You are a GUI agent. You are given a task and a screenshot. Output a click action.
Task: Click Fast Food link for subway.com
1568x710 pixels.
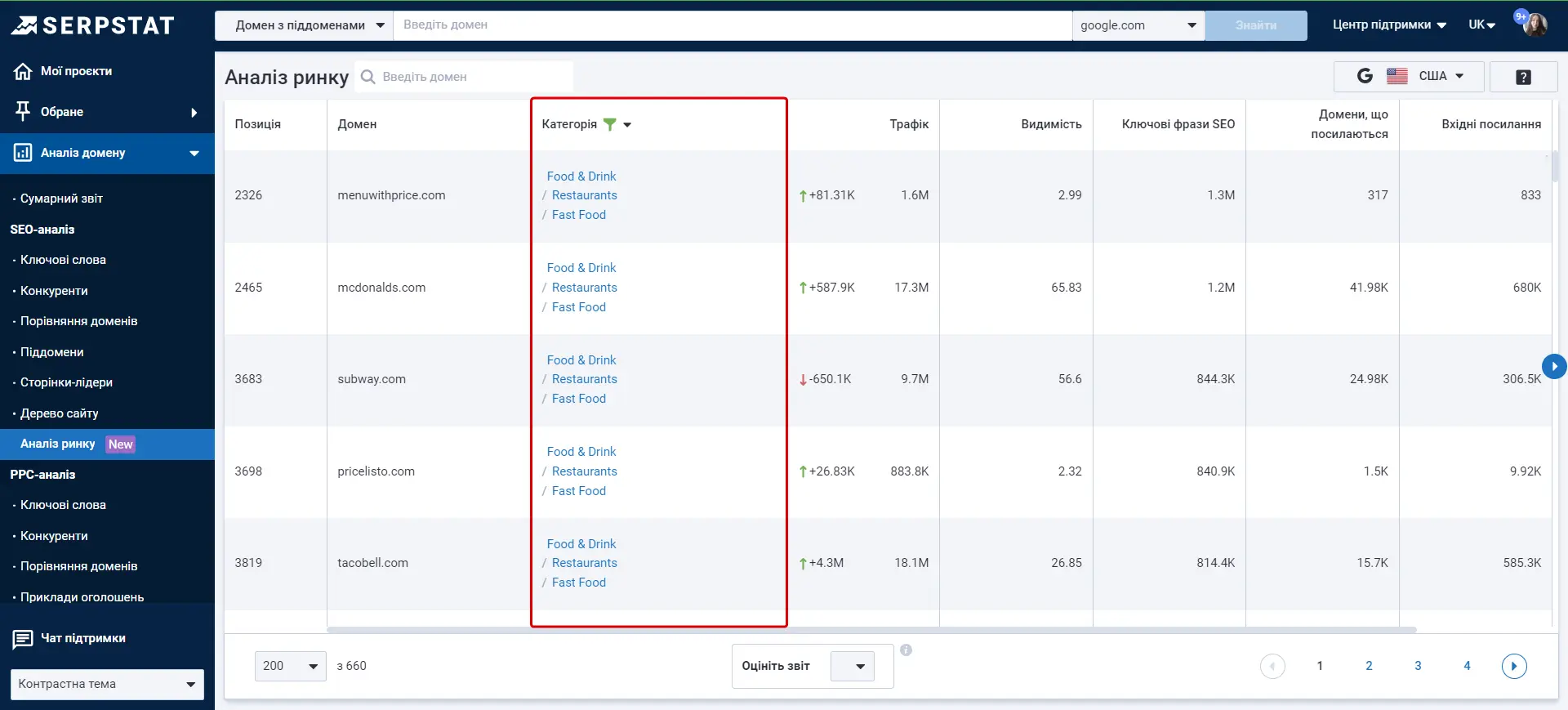click(579, 399)
